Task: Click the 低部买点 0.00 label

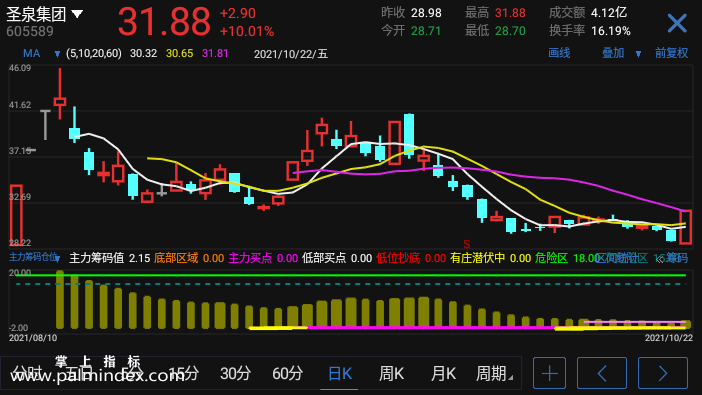Action: click(x=337, y=258)
